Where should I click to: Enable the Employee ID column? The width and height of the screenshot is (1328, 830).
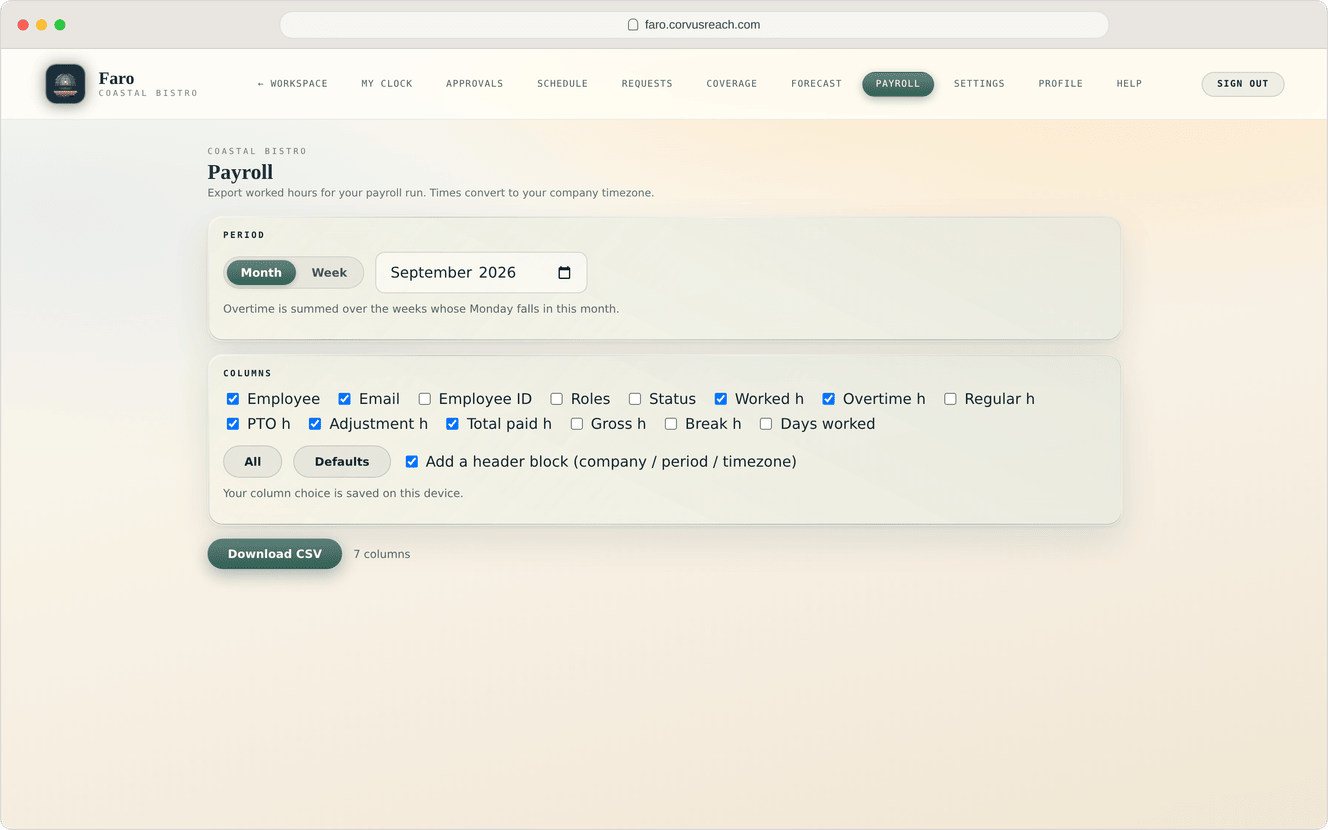pyautogui.click(x=424, y=399)
